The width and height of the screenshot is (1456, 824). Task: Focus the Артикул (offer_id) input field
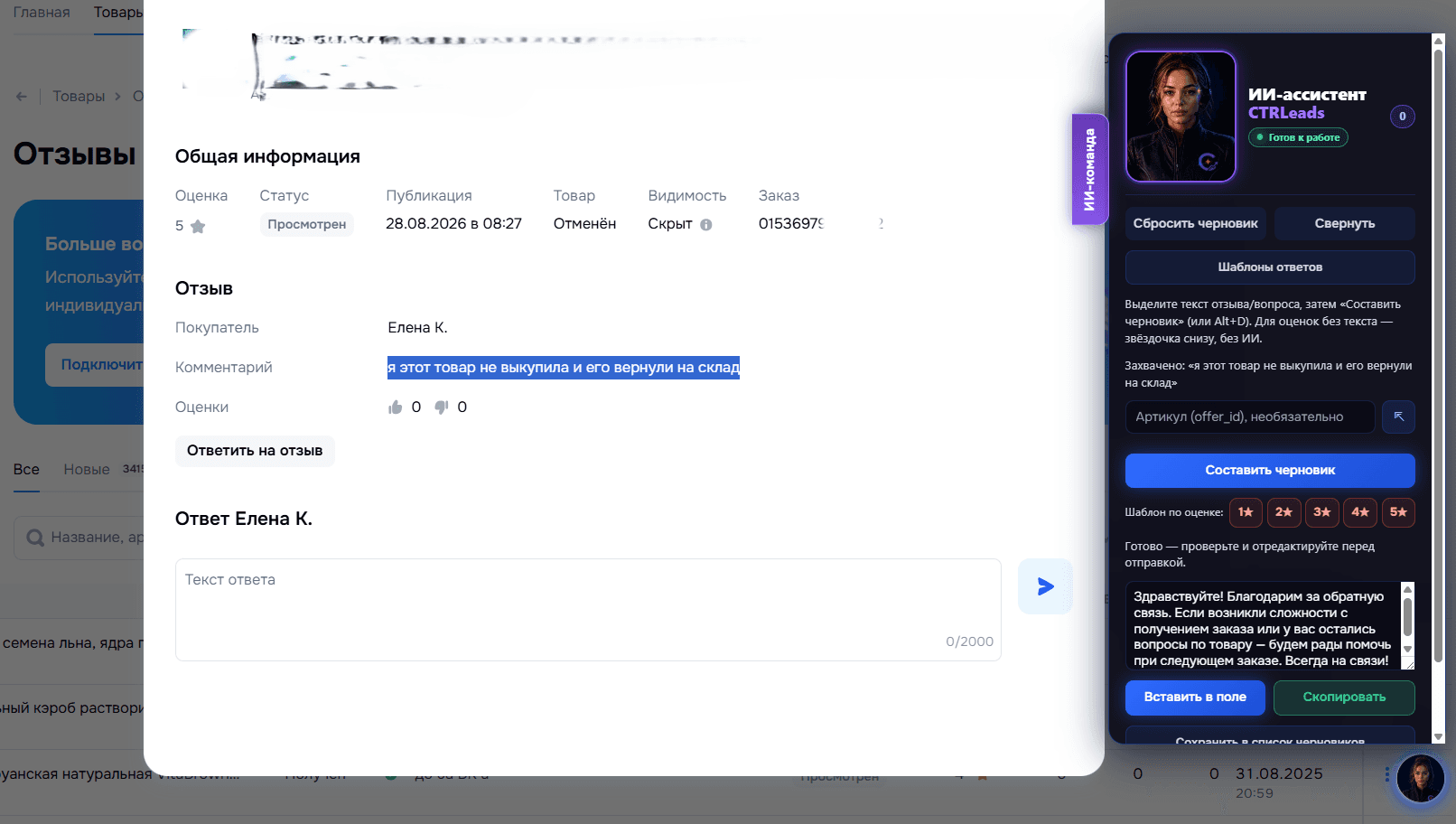click(1249, 417)
